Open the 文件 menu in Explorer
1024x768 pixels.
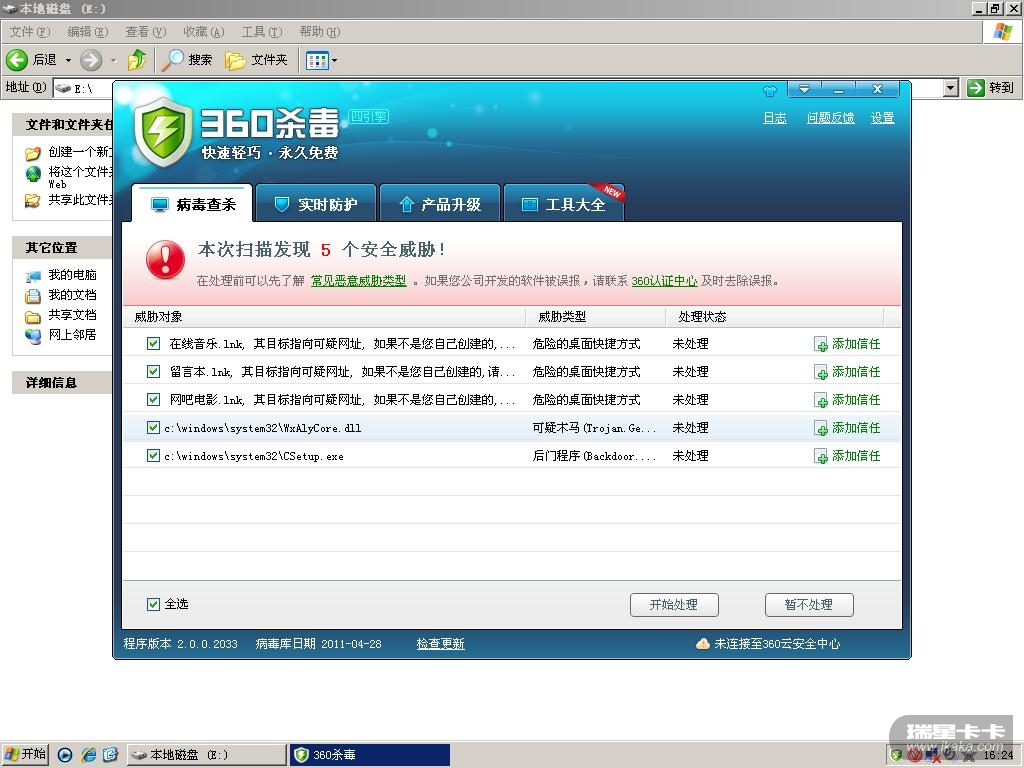coord(29,31)
